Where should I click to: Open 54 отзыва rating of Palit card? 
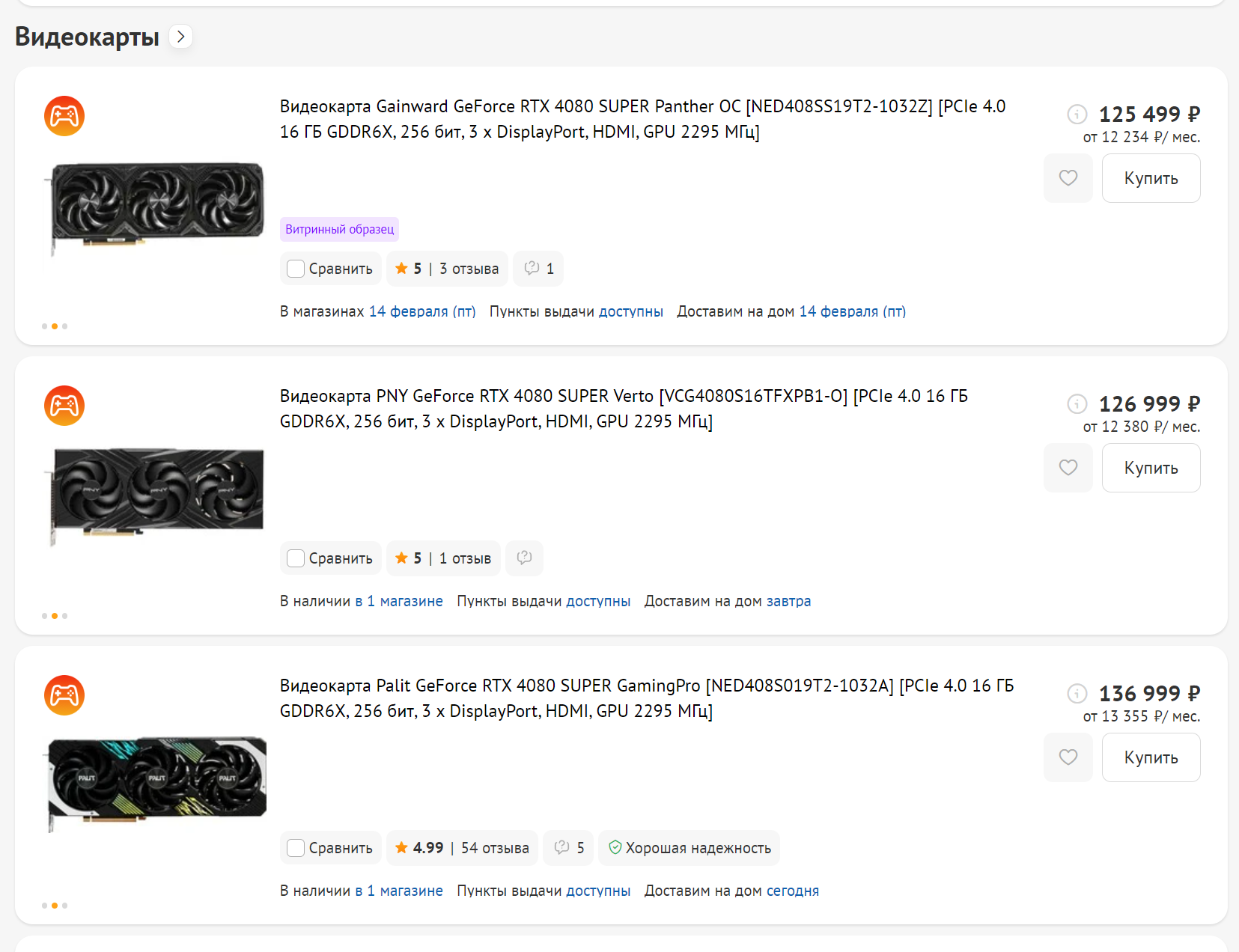point(462,848)
